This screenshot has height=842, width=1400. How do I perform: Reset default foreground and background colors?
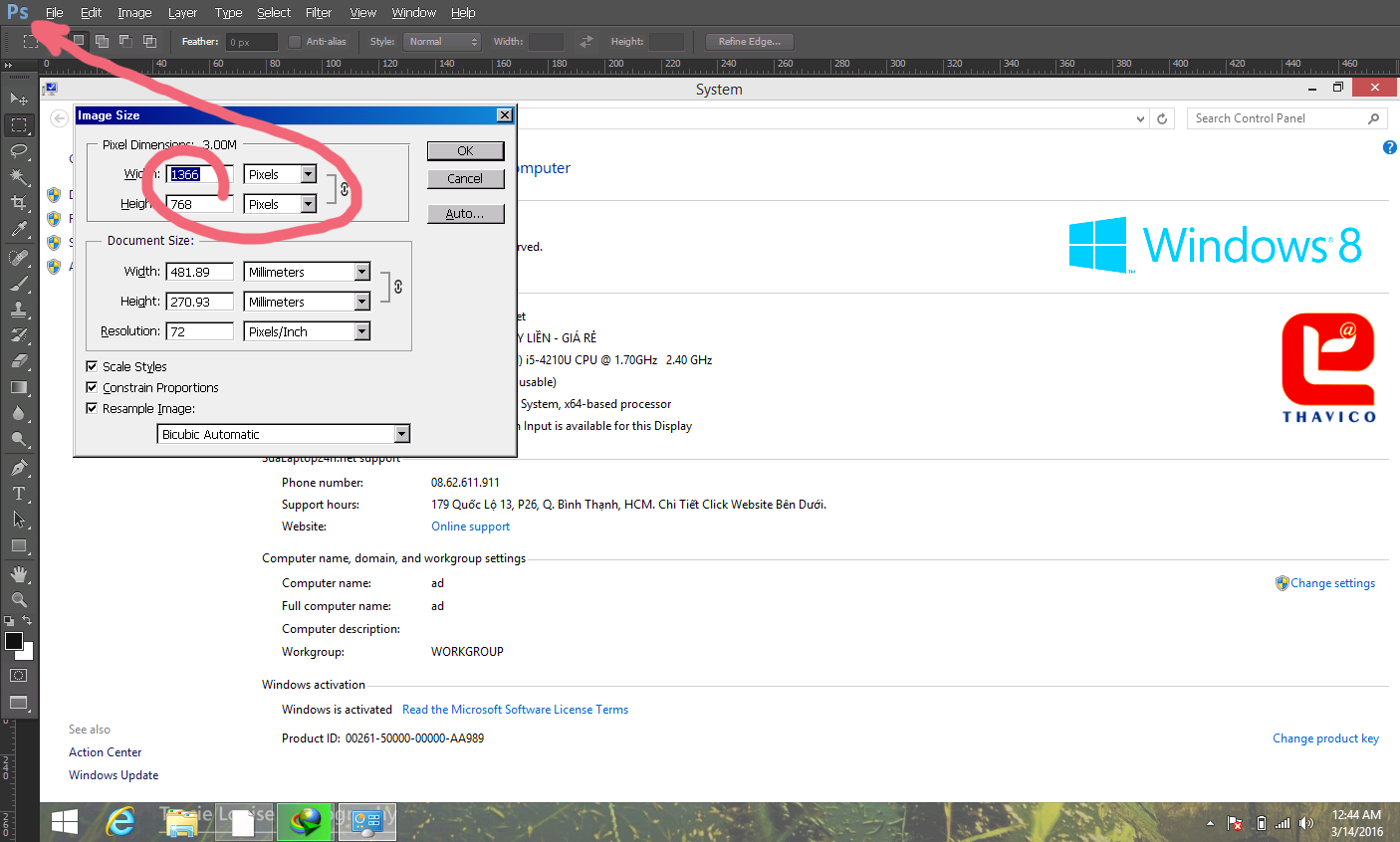click(9, 621)
